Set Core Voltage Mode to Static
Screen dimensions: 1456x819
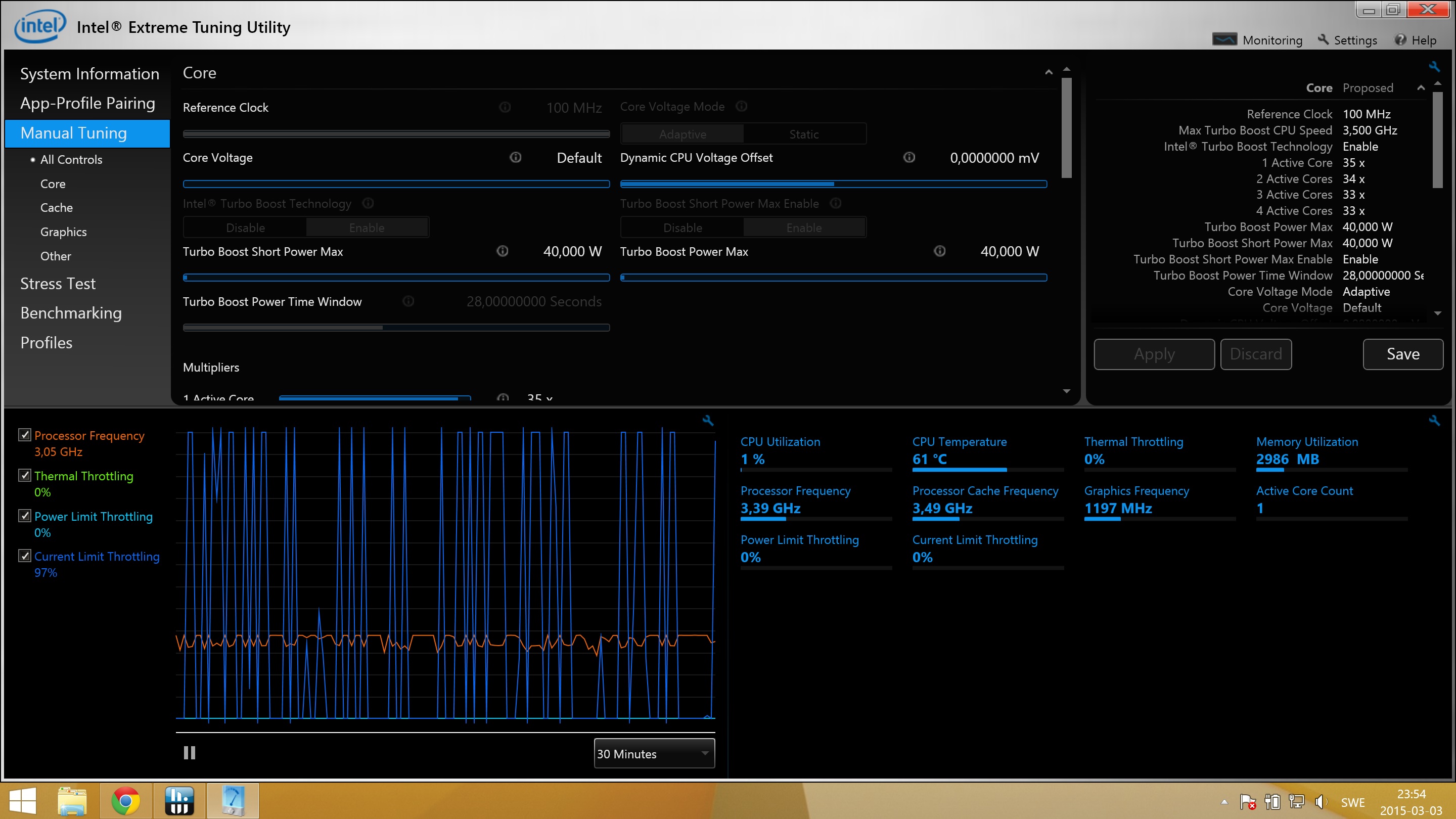804,134
